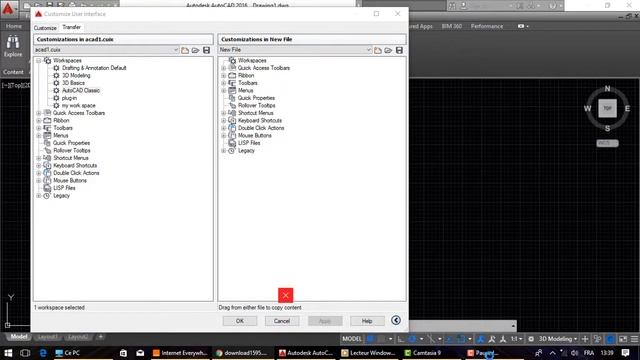Click the volume icon in system tray
Screen dimensions: 640x360
575,353
